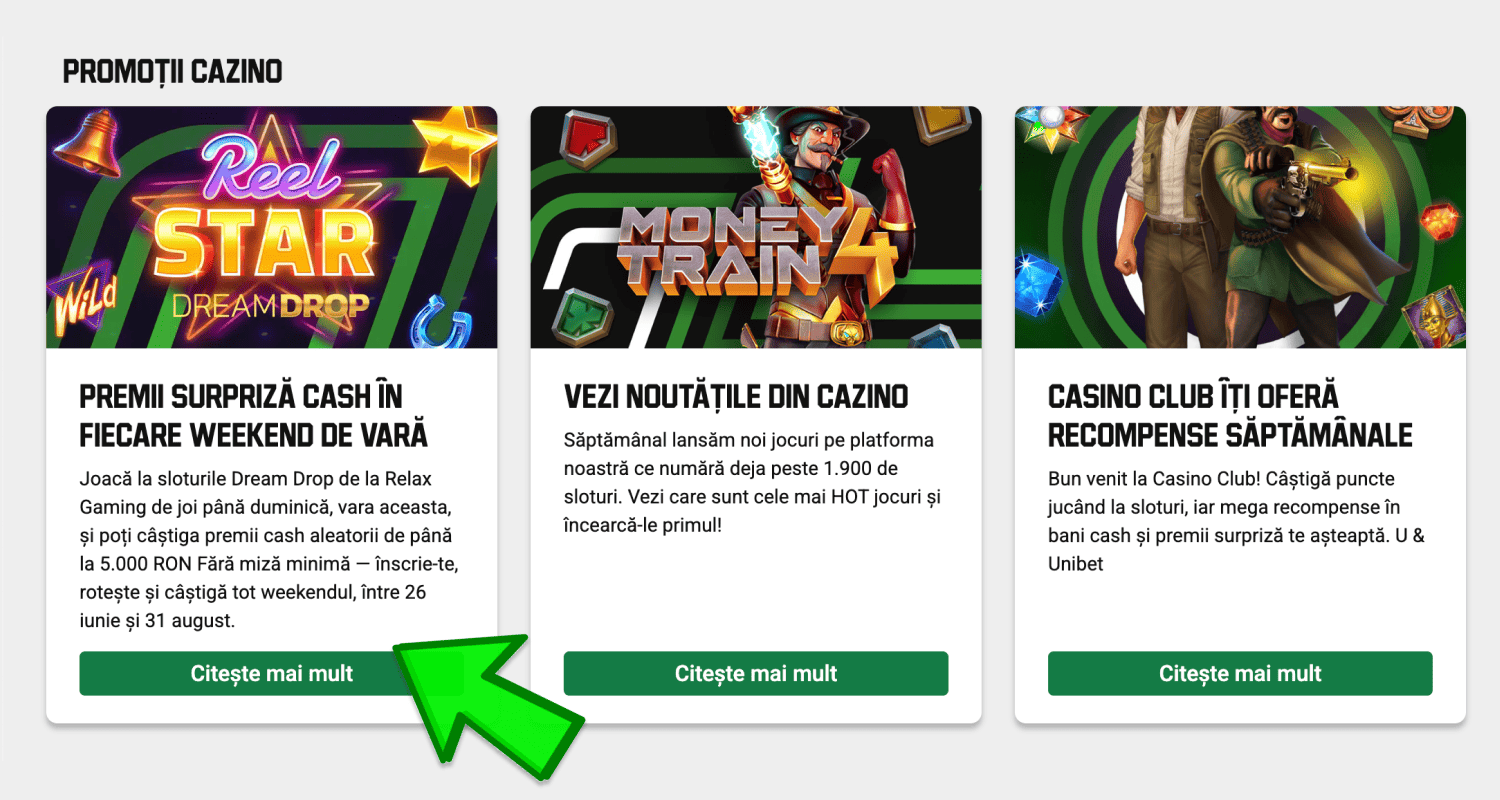1500x800 pixels.
Task: Click the Dream Drop promotion description text
Action: 267,550
